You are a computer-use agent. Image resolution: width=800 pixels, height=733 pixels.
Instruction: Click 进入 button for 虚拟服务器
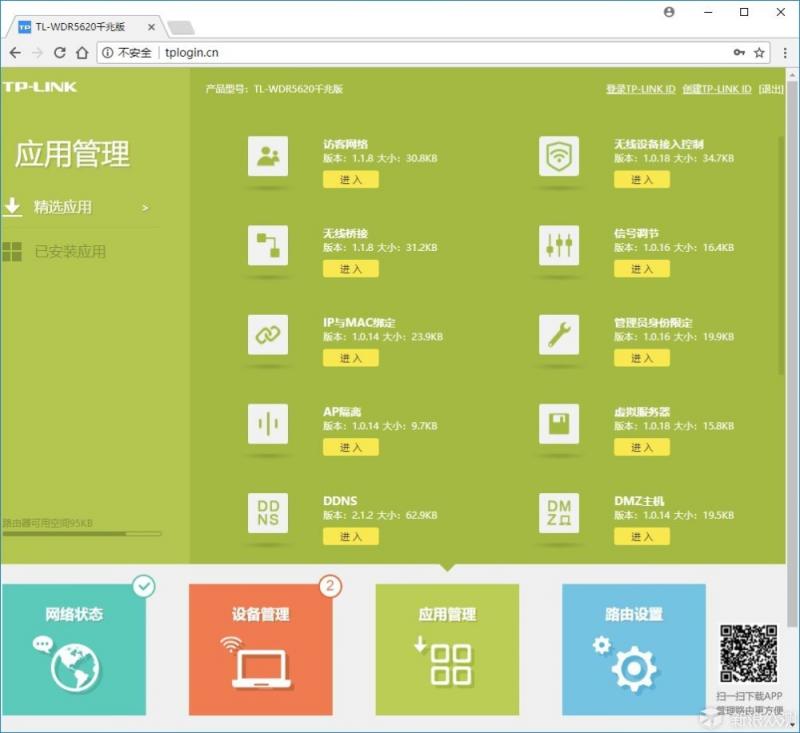[x=642, y=447]
